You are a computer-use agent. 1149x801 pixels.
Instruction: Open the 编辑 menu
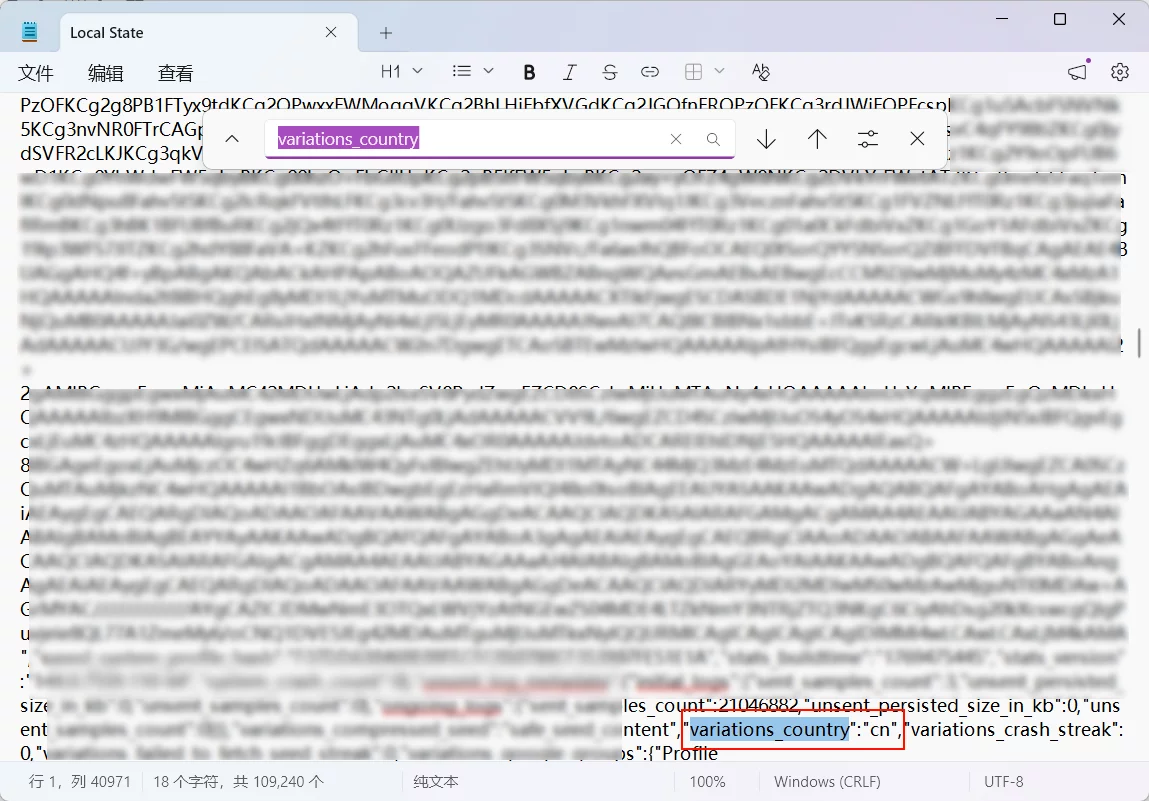click(106, 73)
